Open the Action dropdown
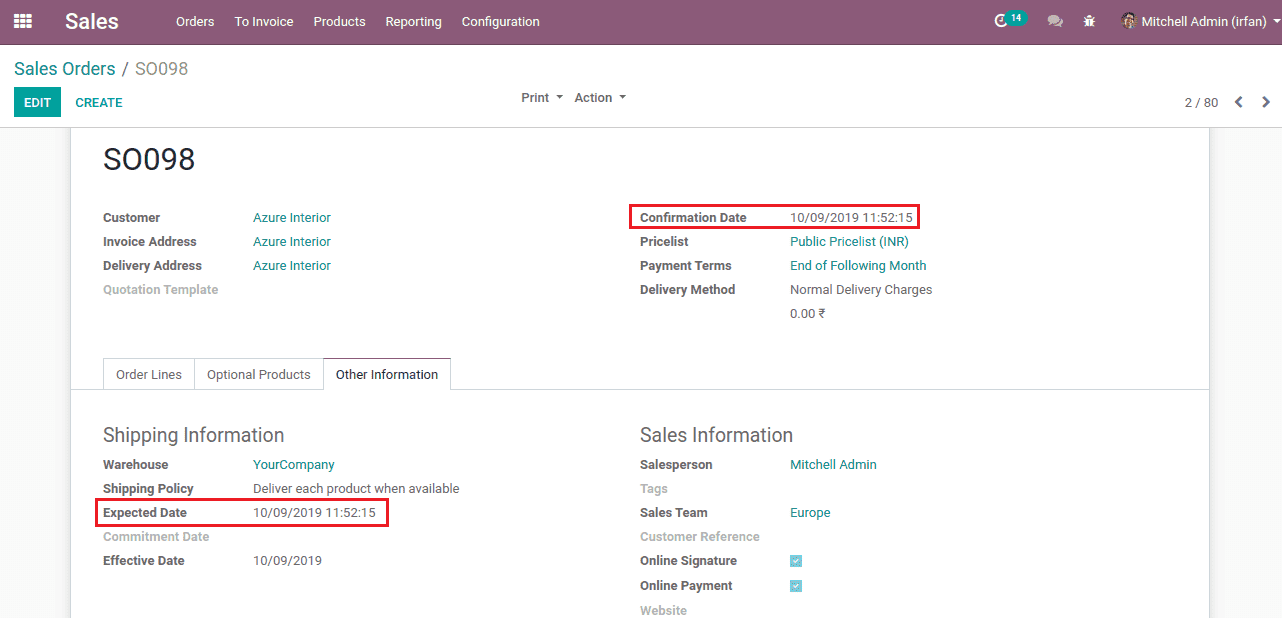This screenshot has width=1282, height=618. pyautogui.click(x=600, y=98)
